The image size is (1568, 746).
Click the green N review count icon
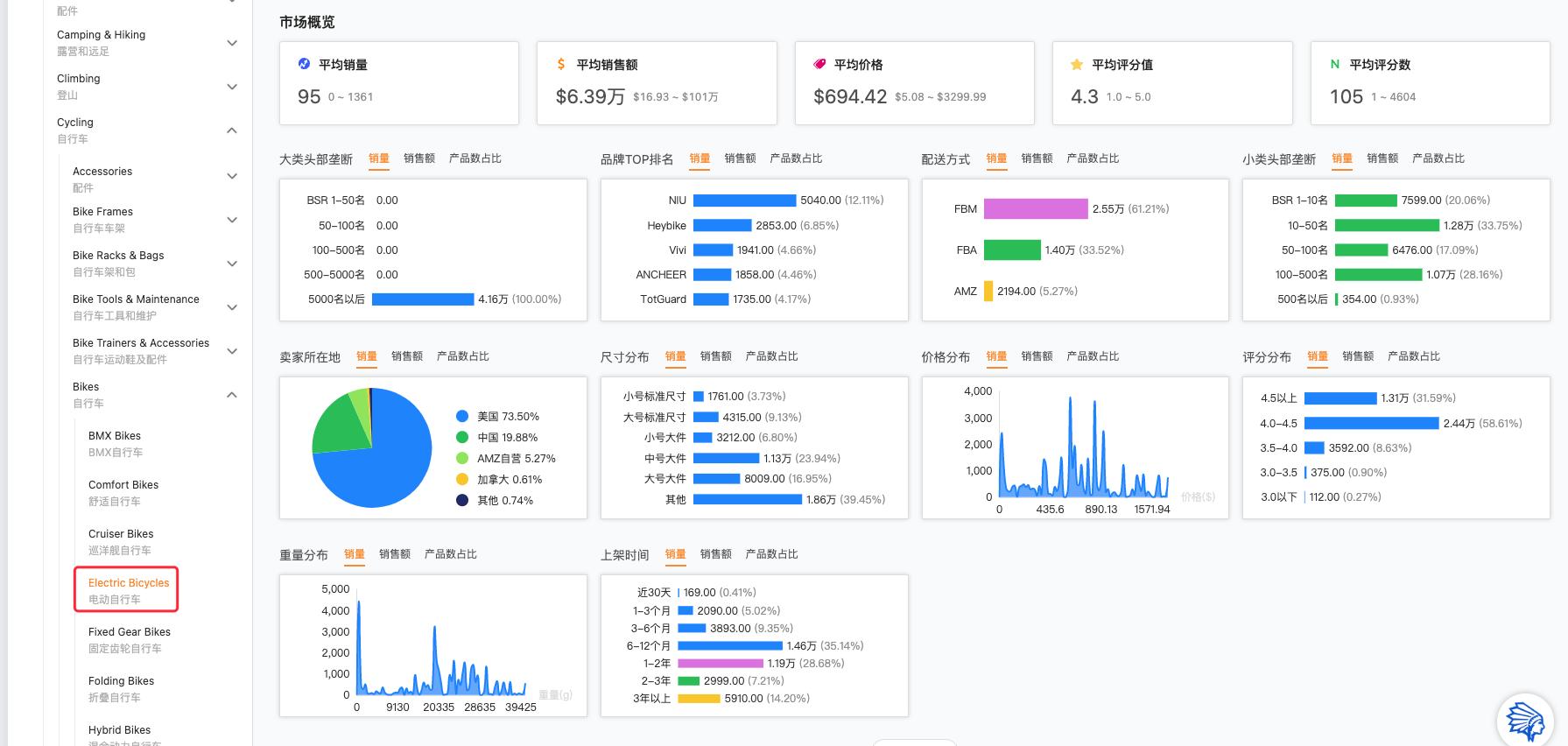[1335, 64]
